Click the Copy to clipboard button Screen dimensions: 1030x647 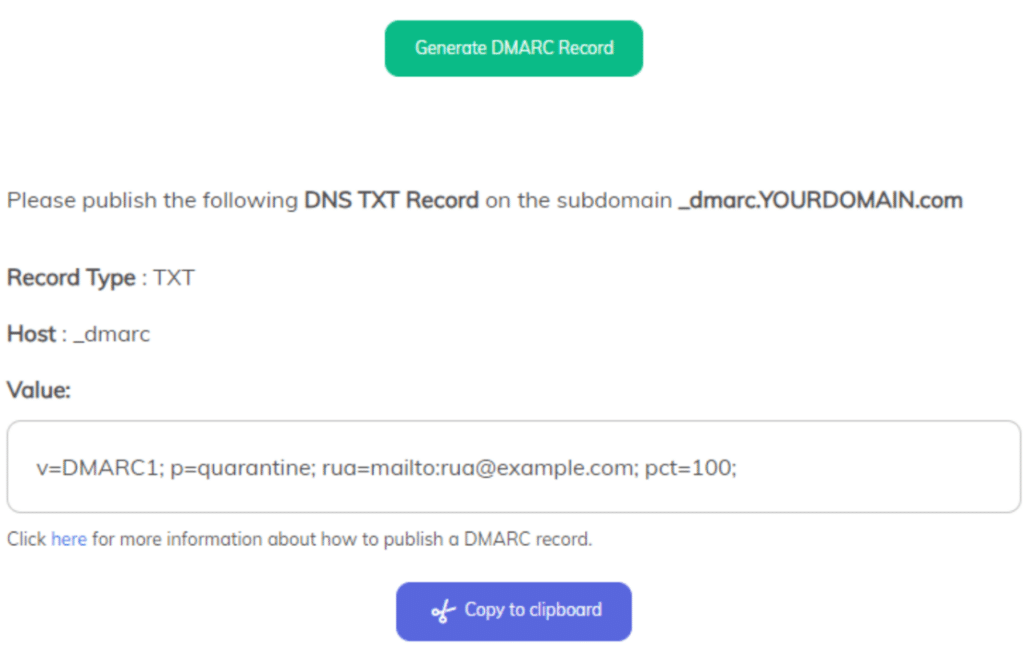coord(513,610)
